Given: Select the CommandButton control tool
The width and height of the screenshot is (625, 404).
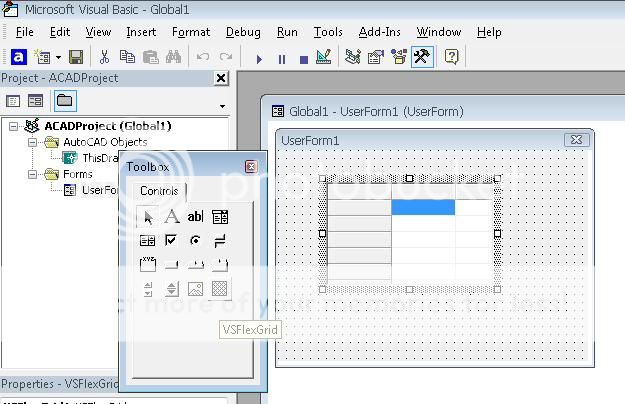Looking at the screenshot, I should pos(171,264).
